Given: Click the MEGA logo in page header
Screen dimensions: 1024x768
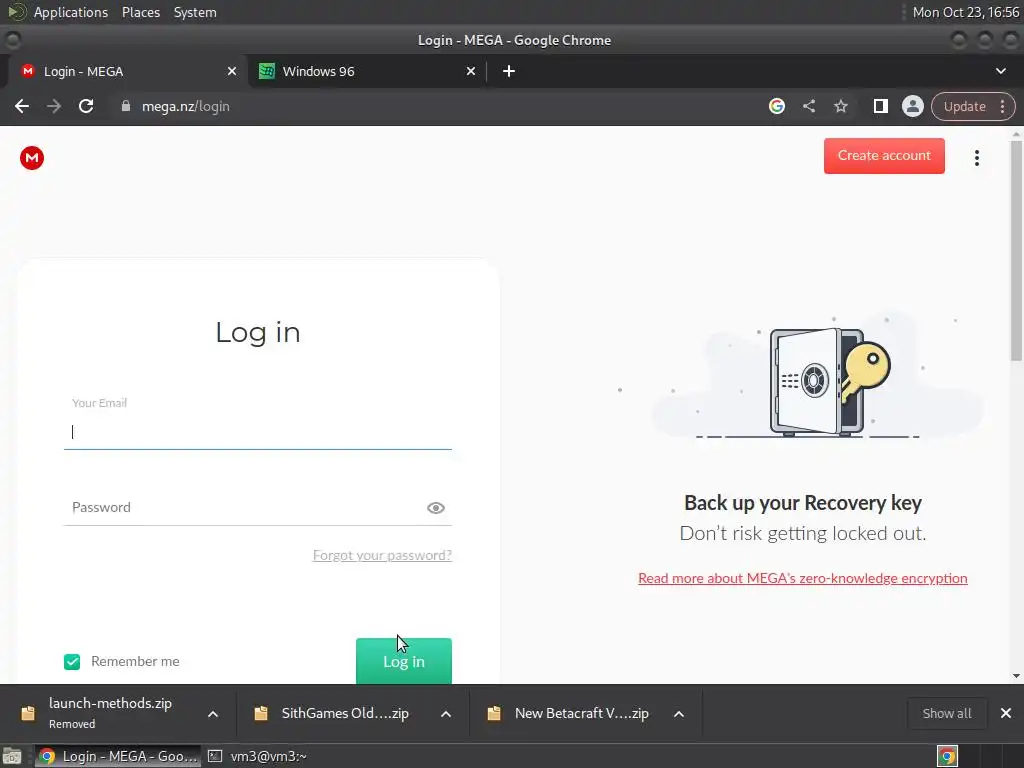Looking at the screenshot, I should coord(31,158).
